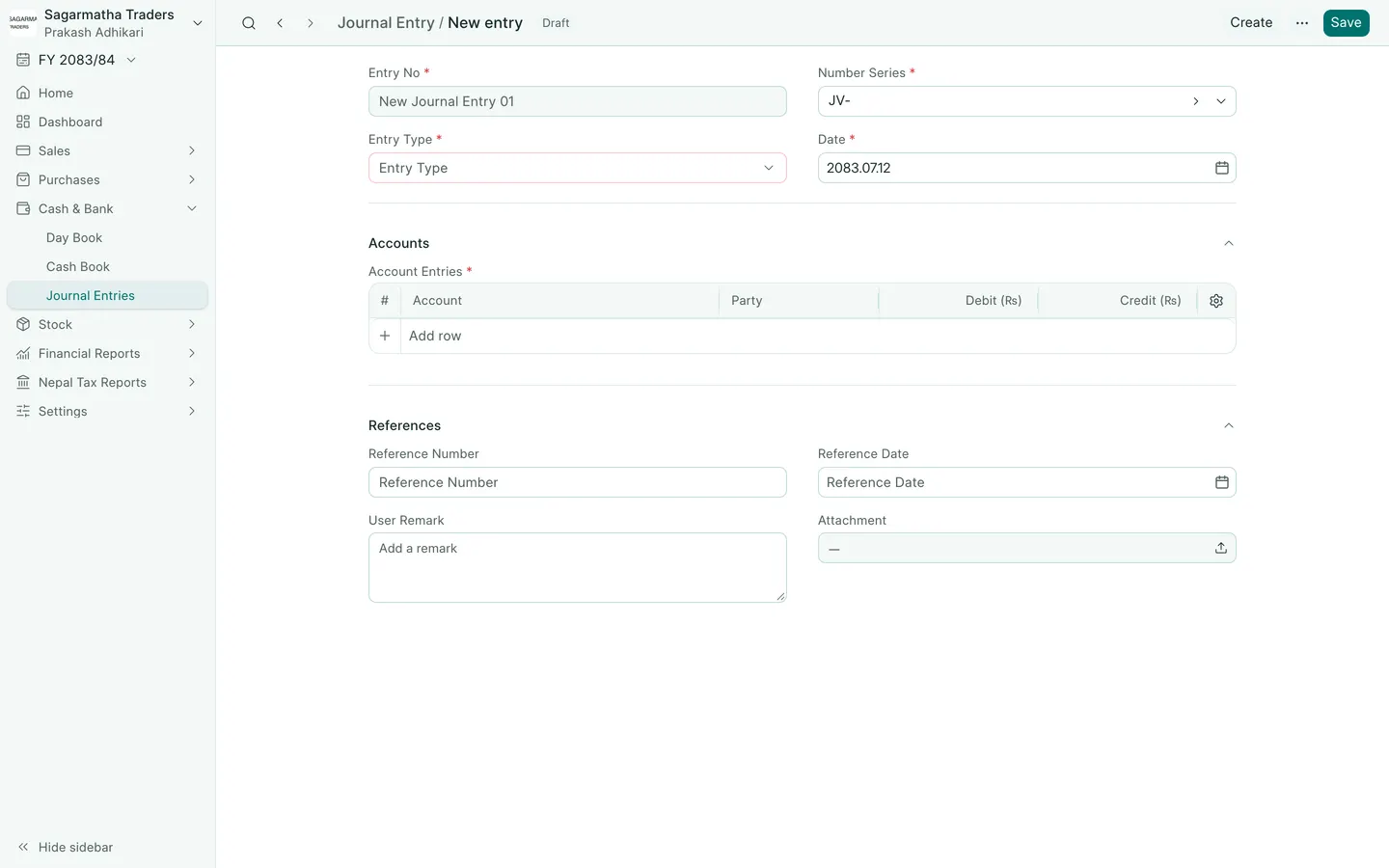Click the Stock box icon
1389x868 pixels.
(23, 324)
